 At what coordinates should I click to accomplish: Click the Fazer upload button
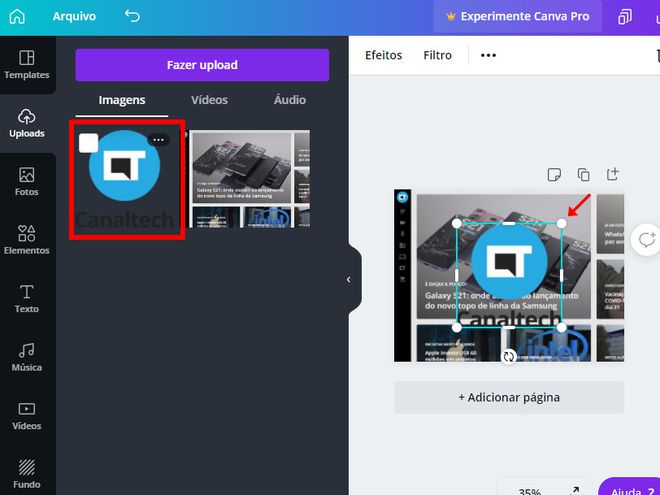(202, 65)
